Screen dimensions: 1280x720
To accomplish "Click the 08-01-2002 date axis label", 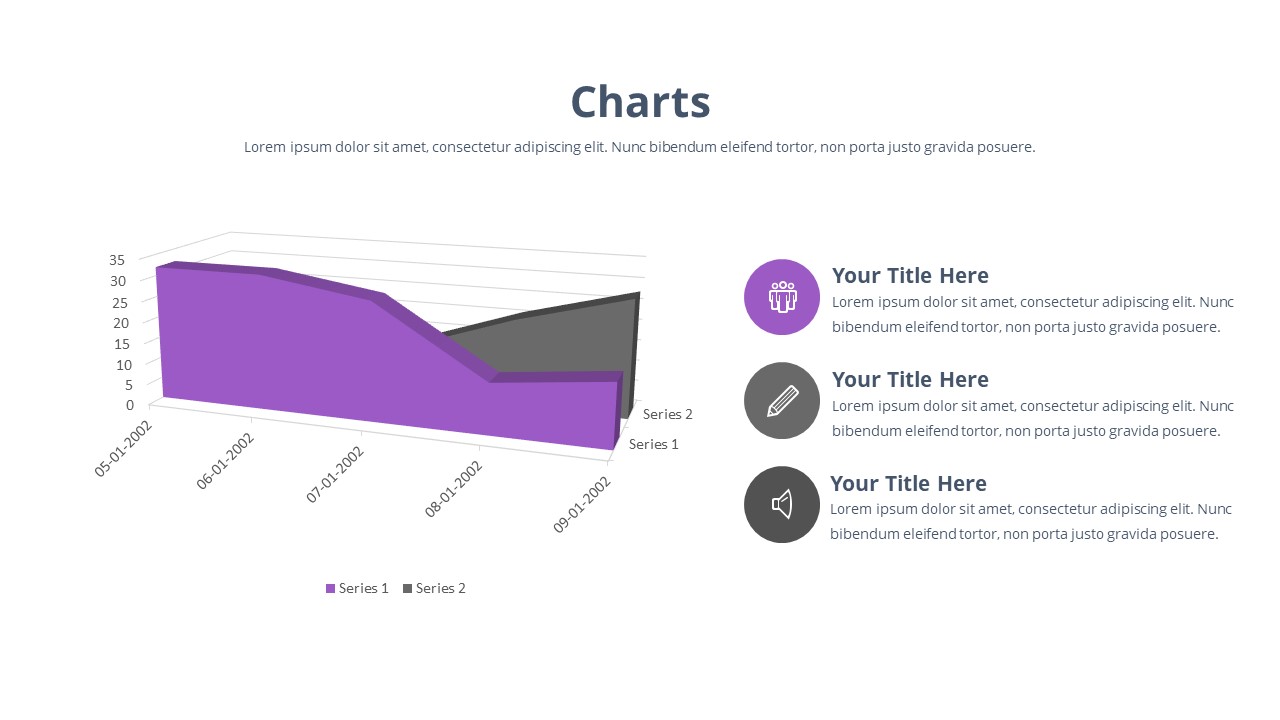I will tap(454, 489).
